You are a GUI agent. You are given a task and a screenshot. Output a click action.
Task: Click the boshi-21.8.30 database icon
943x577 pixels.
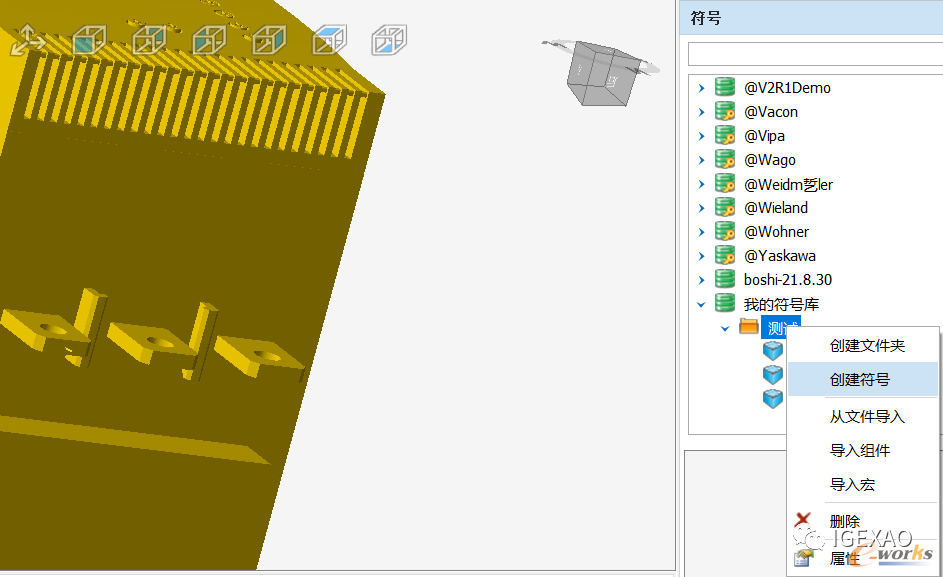click(x=725, y=279)
